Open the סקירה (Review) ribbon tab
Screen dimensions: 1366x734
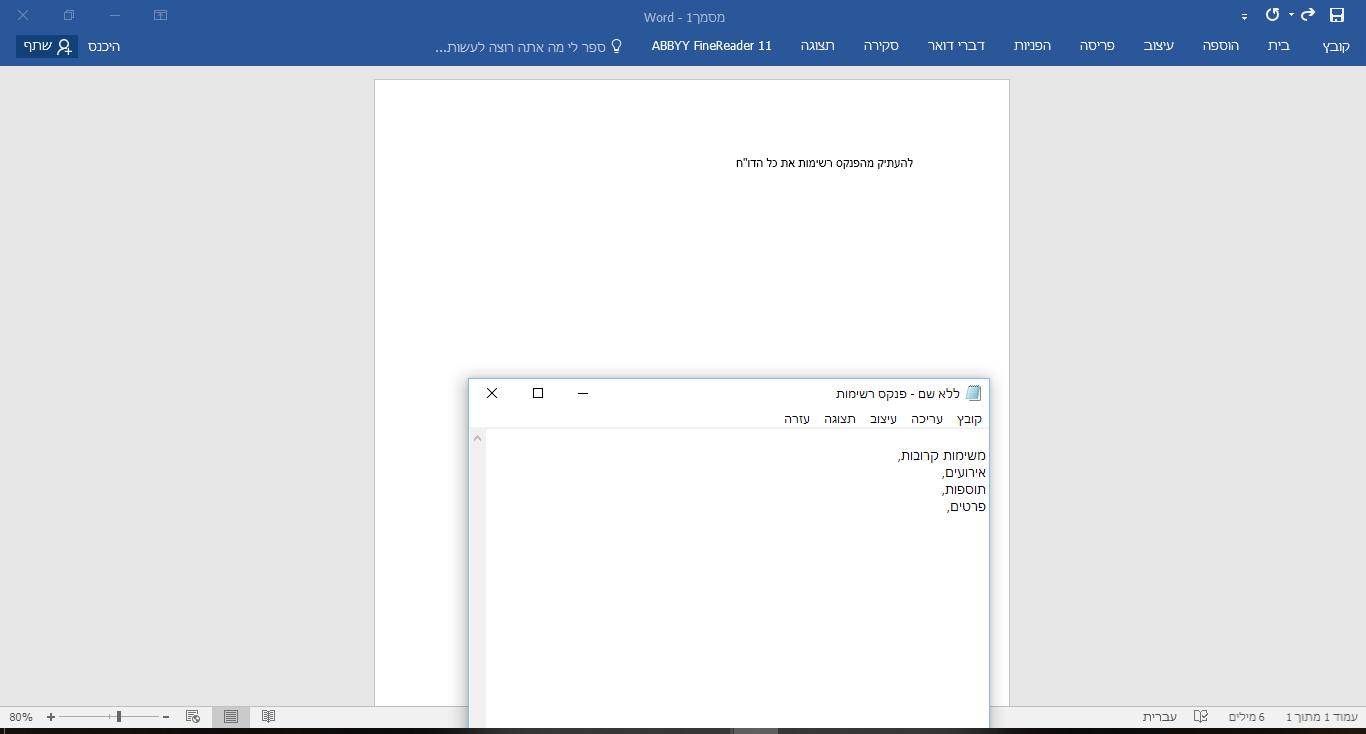click(x=881, y=46)
